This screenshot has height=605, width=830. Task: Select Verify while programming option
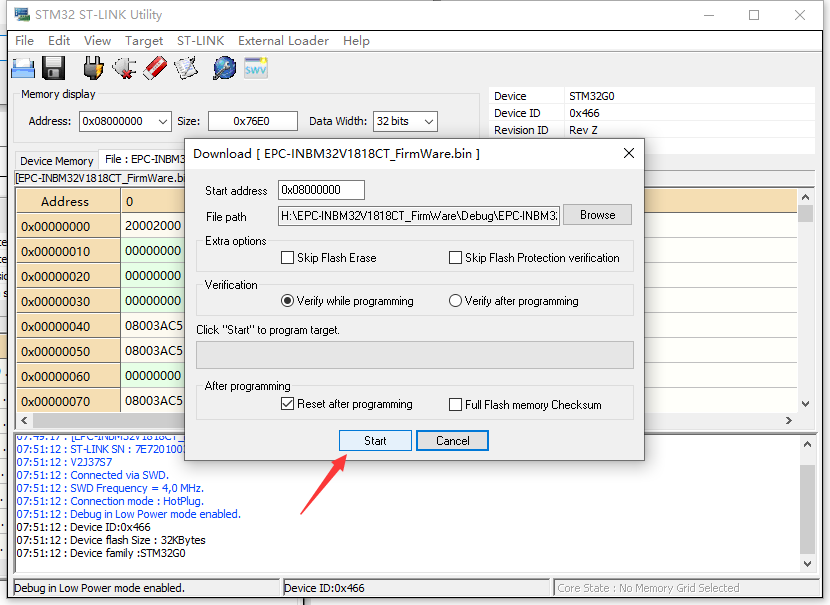pyautogui.click(x=287, y=301)
